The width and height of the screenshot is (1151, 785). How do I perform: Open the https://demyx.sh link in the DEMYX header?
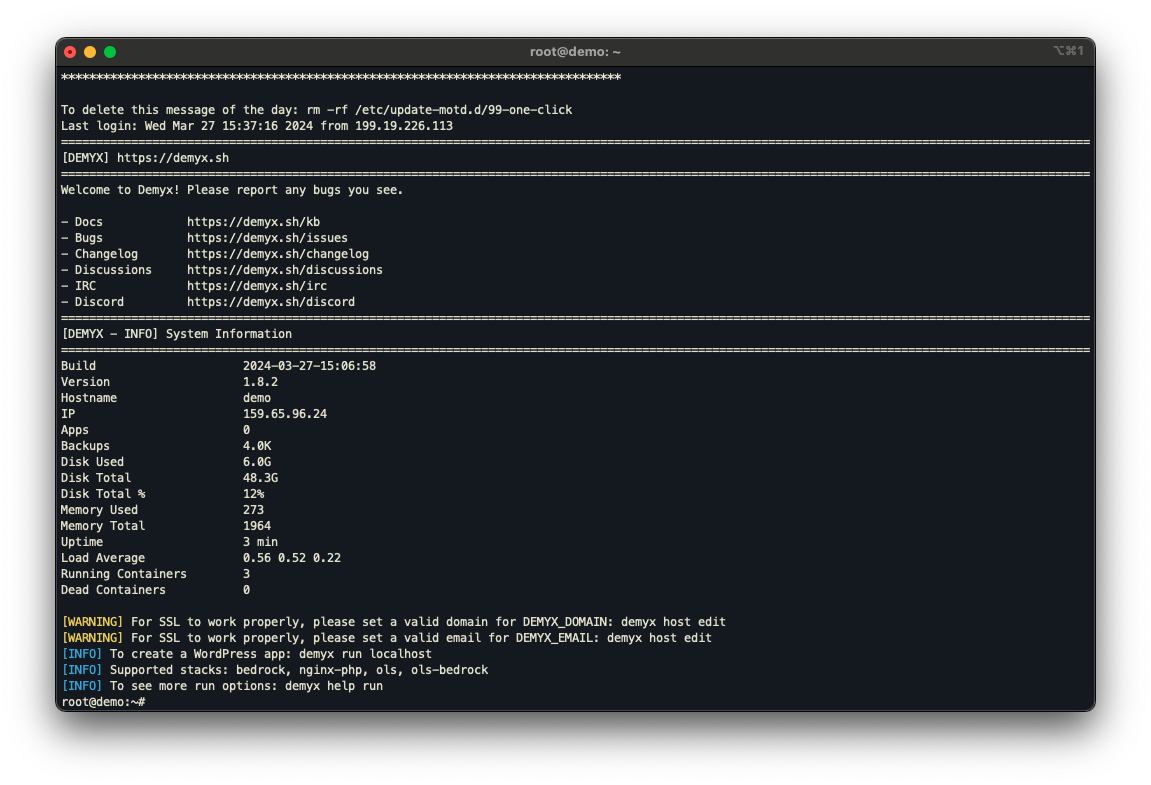[x=173, y=158]
